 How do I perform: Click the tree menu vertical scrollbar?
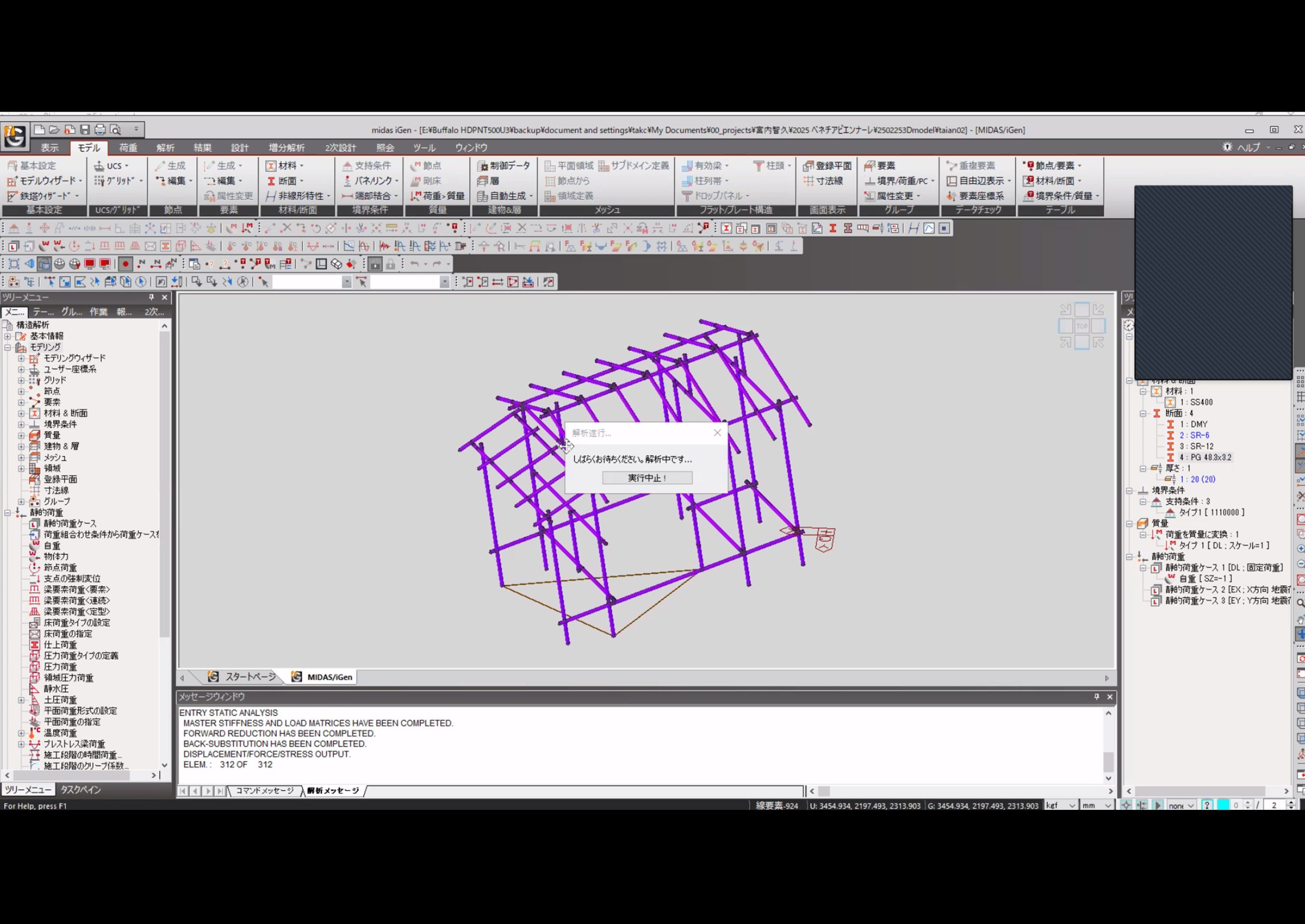point(165,483)
